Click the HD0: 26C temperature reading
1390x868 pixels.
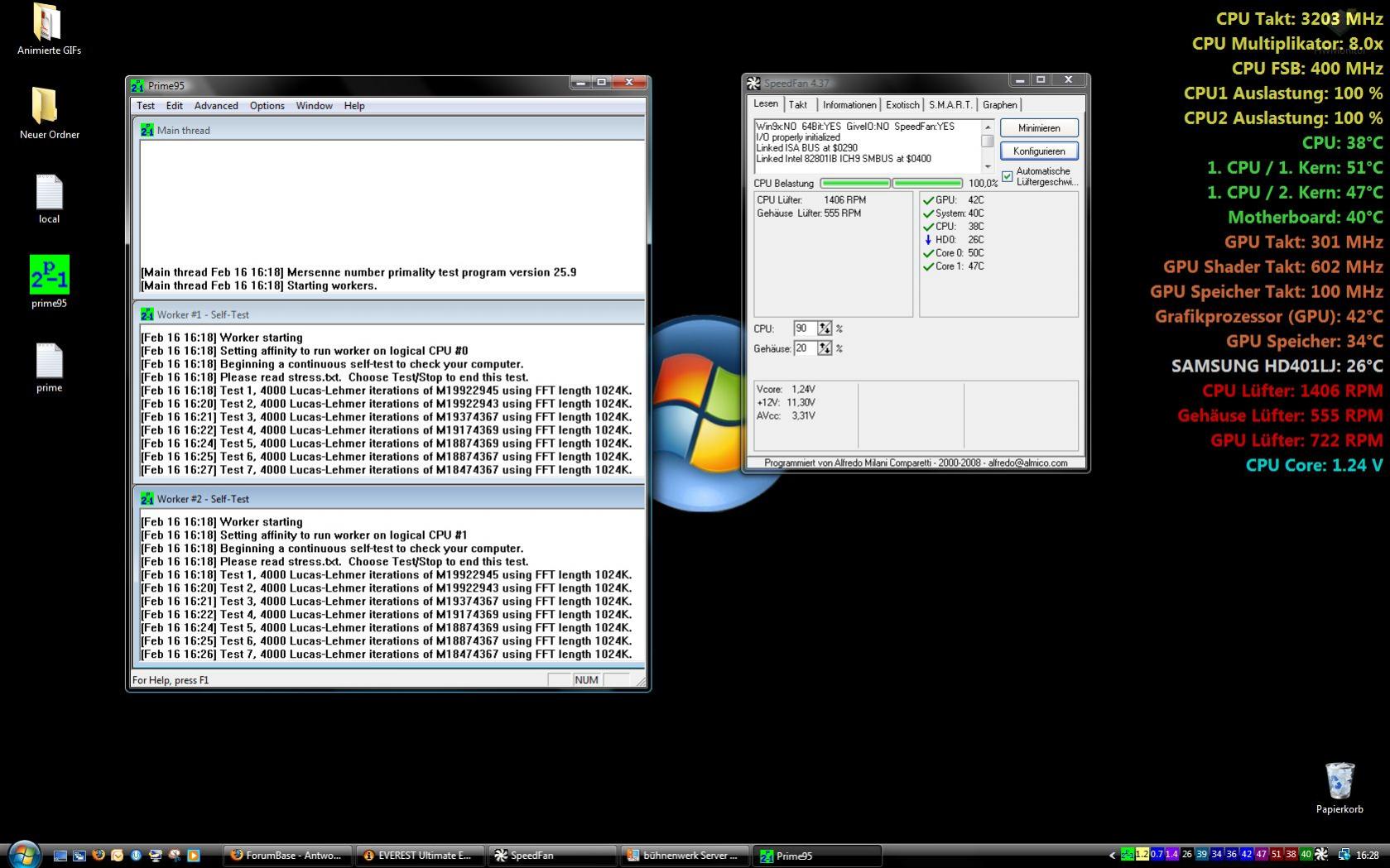[x=954, y=240]
